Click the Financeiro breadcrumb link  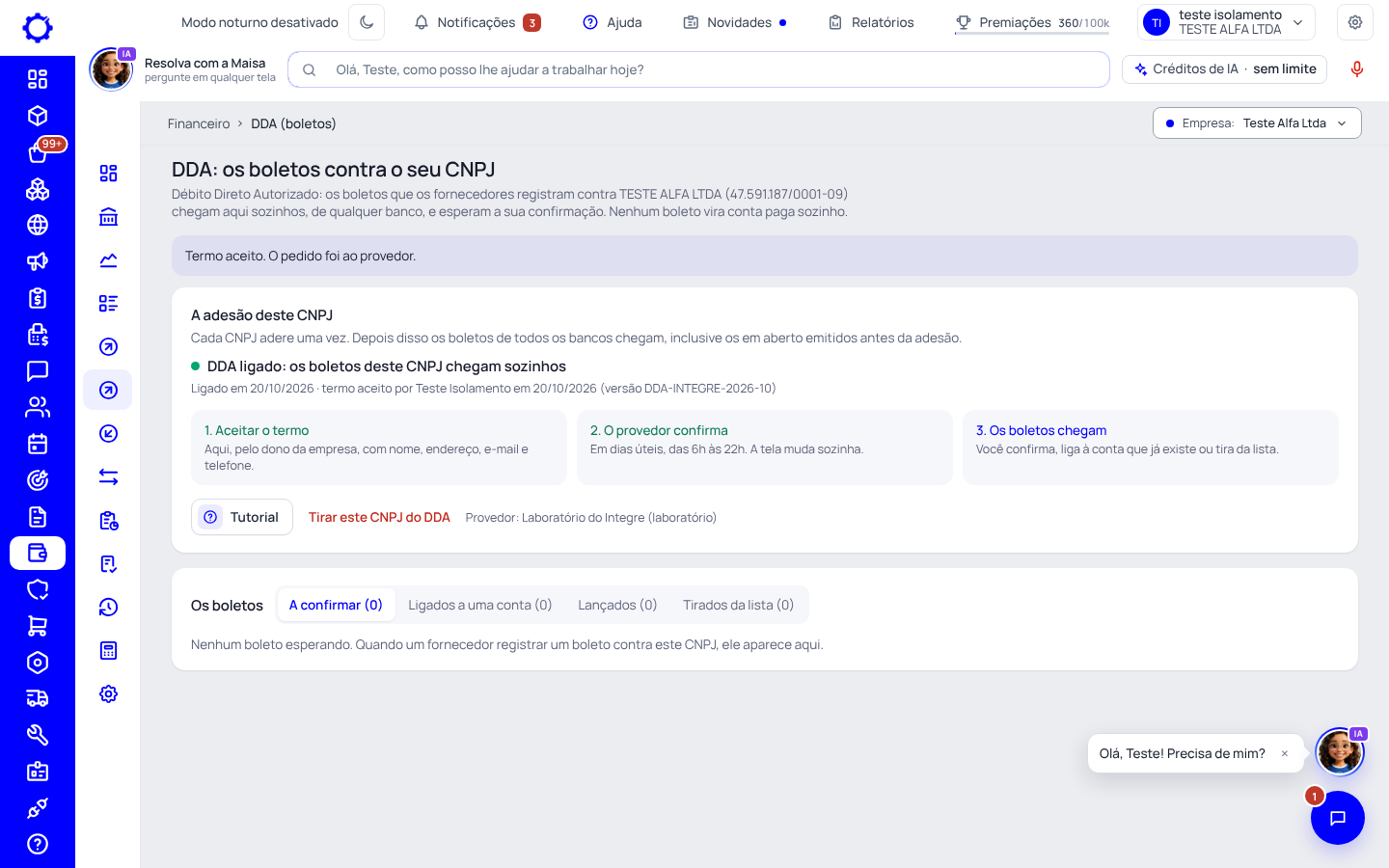[x=199, y=123]
